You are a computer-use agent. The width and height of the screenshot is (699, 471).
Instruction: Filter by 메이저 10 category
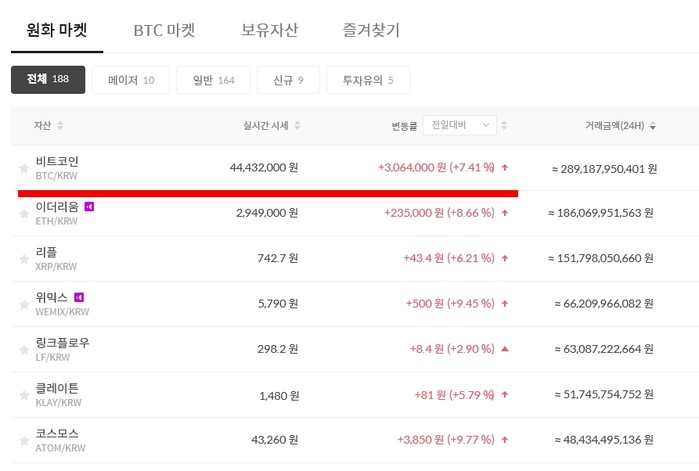coord(130,80)
